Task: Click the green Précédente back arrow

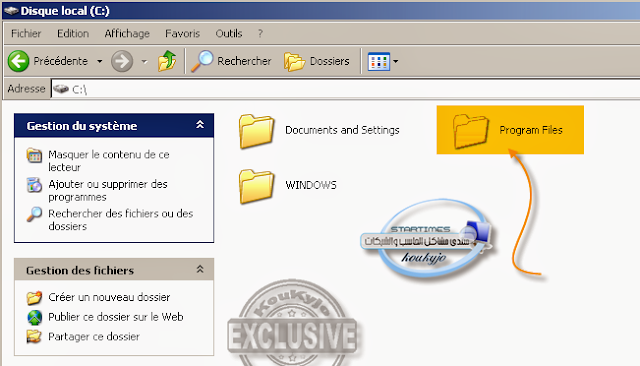Action: pyautogui.click(x=18, y=61)
